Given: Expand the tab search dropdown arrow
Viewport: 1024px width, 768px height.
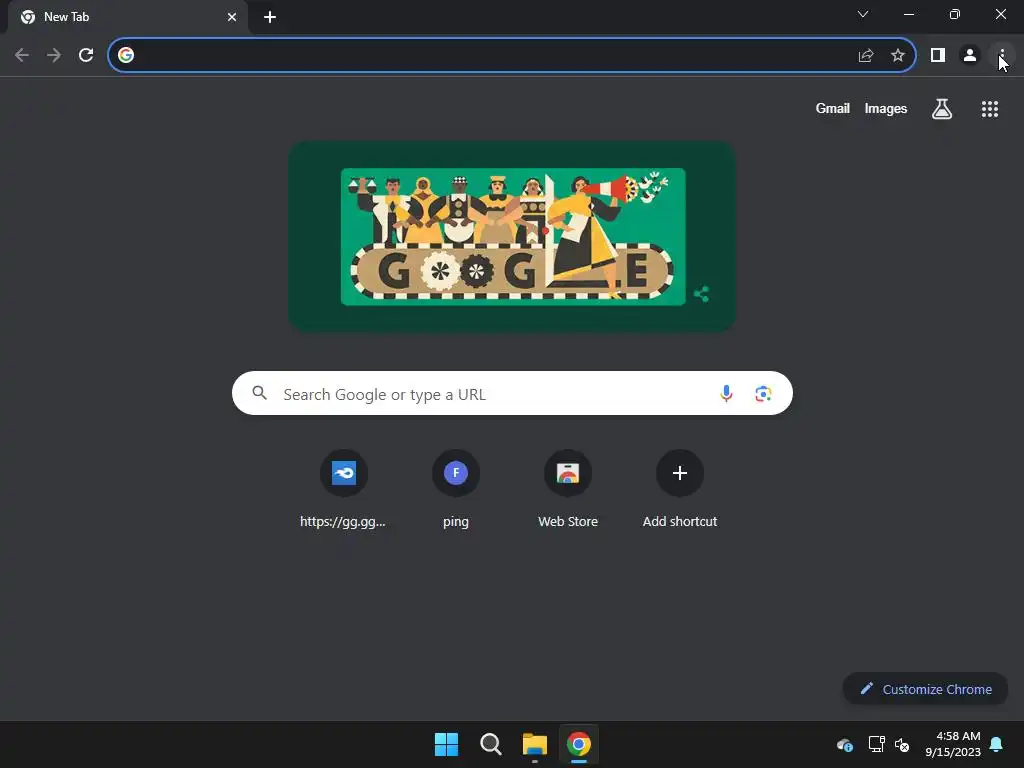Looking at the screenshot, I should (x=863, y=14).
